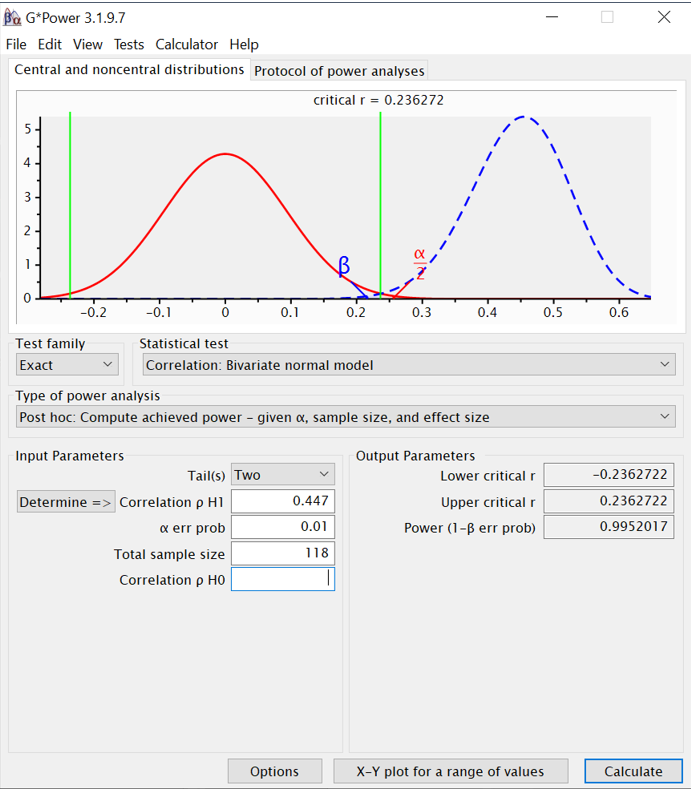Click the Correlation ρ H0 input field
Screen dimensions: 695x792
coord(282,580)
